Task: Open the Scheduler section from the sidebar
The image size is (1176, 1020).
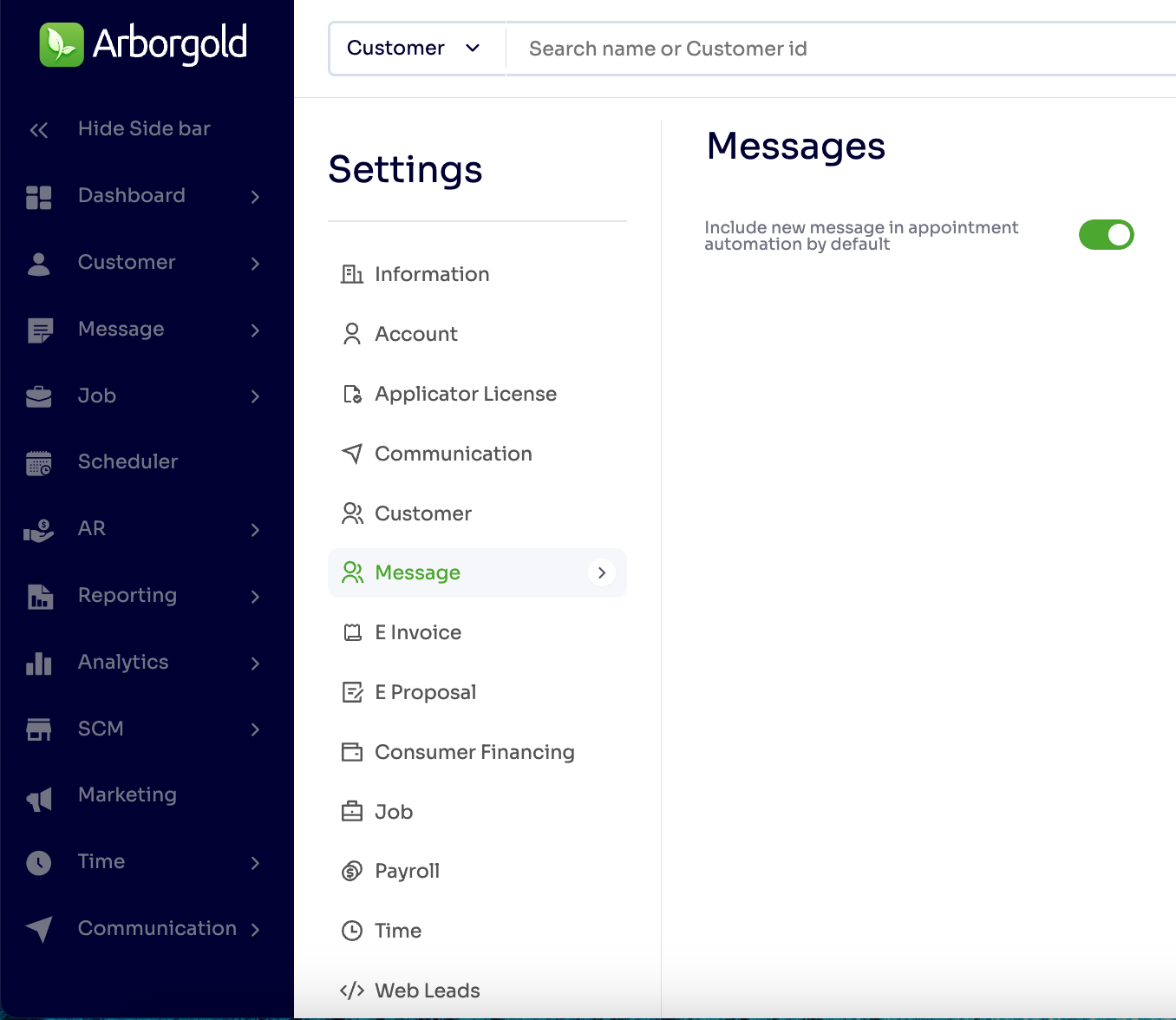Action: tap(127, 461)
